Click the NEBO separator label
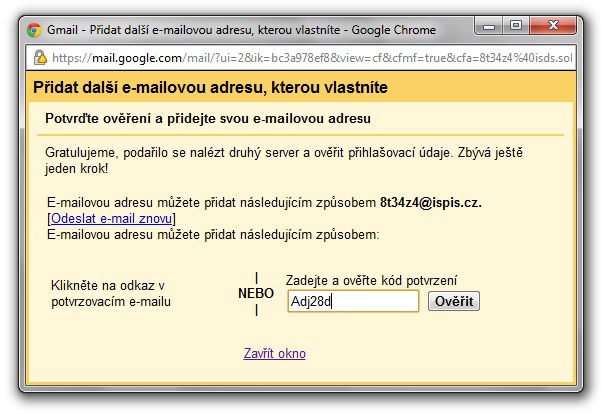This screenshot has height=414, width=602. [256, 294]
